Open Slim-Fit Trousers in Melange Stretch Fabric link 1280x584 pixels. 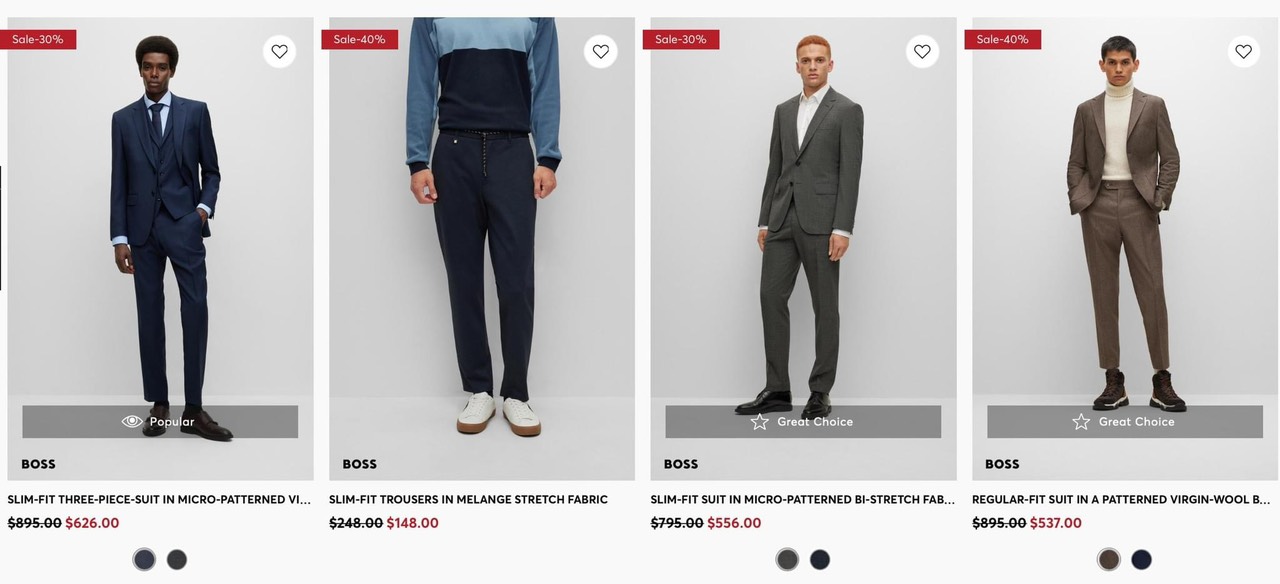coord(468,499)
